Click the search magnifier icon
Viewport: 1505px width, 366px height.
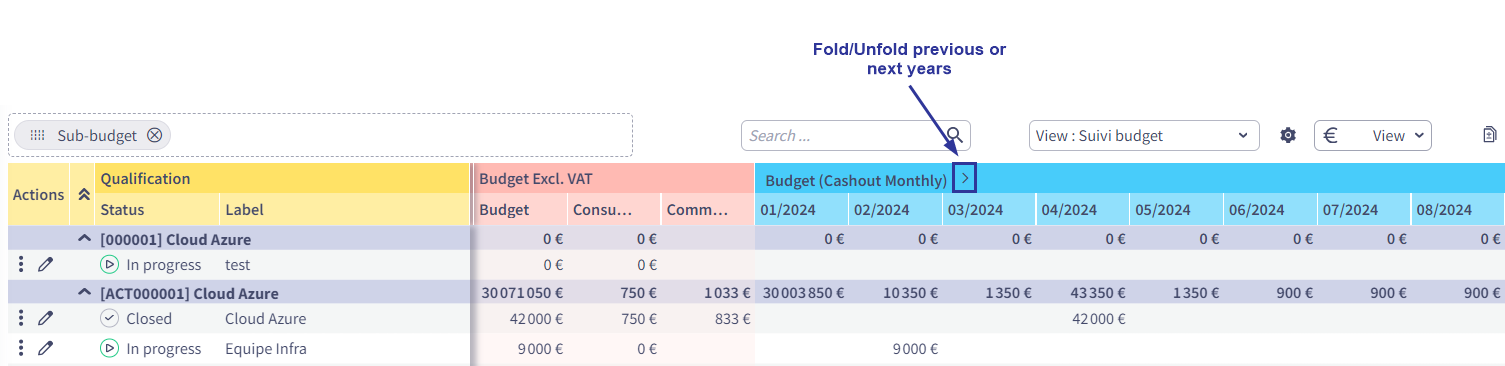[955, 135]
